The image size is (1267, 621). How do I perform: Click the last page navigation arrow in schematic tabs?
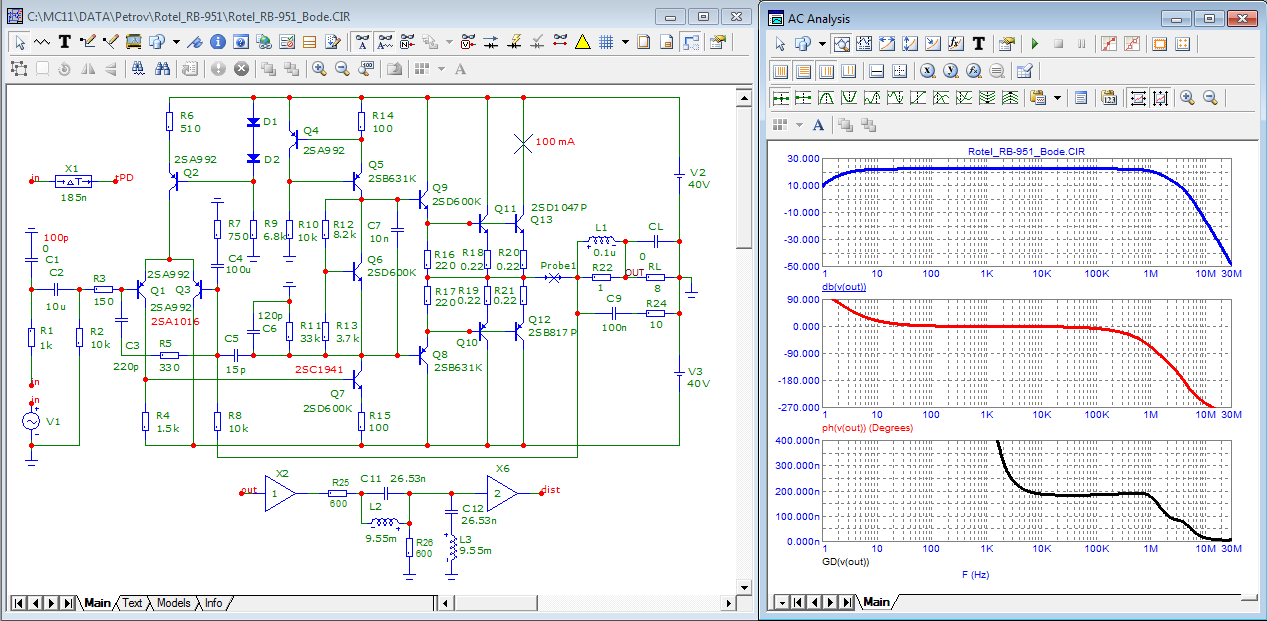pos(67,603)
